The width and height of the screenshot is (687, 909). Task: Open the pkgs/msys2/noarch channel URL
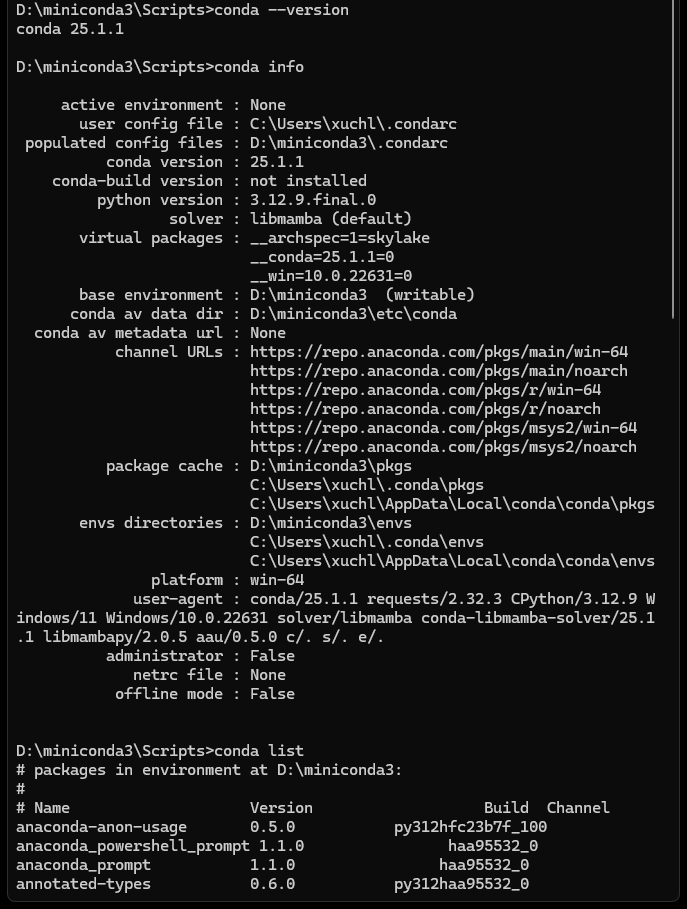(x=444, y=447)
